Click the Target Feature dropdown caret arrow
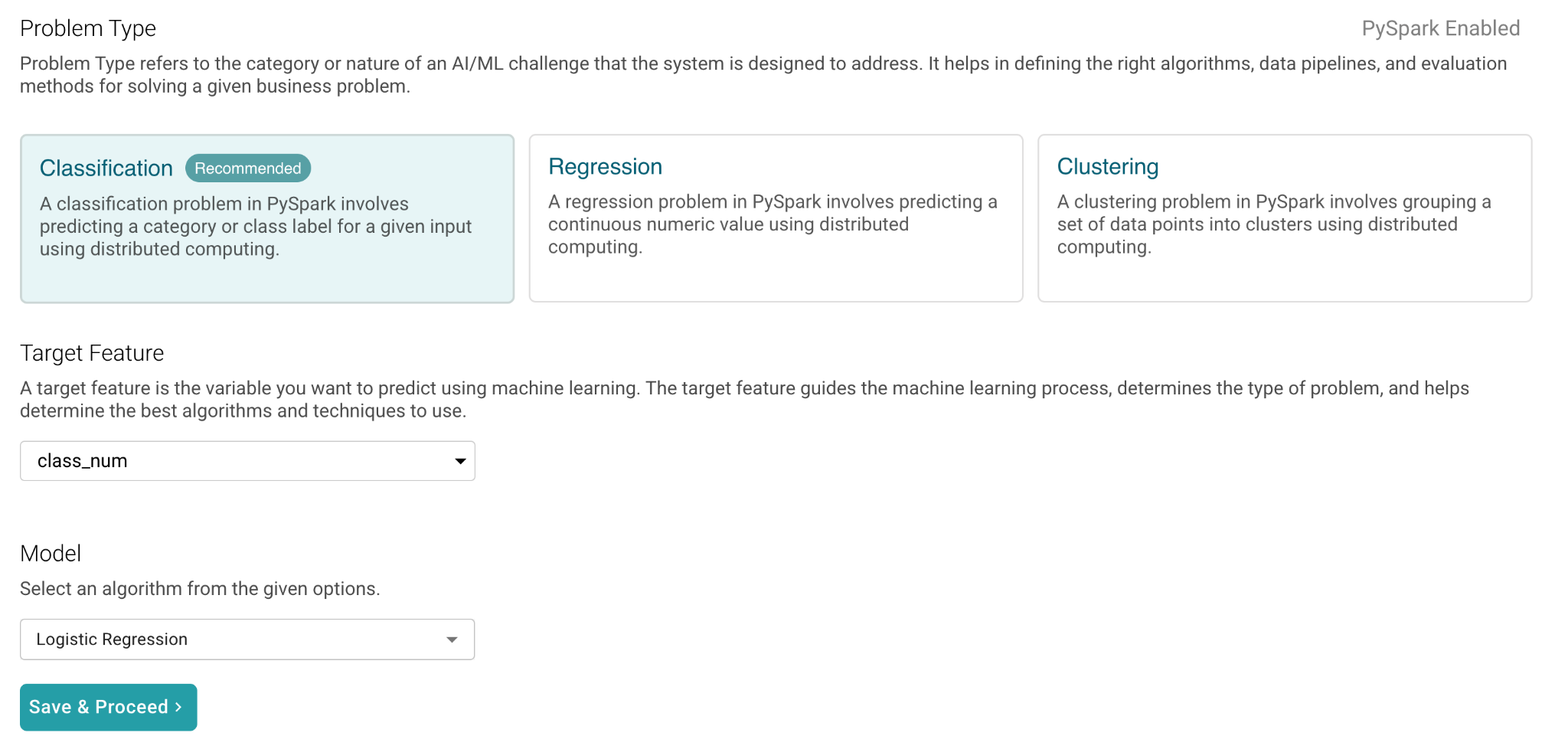This screenshot has height=749, width=1568. [x=460, y=461]
